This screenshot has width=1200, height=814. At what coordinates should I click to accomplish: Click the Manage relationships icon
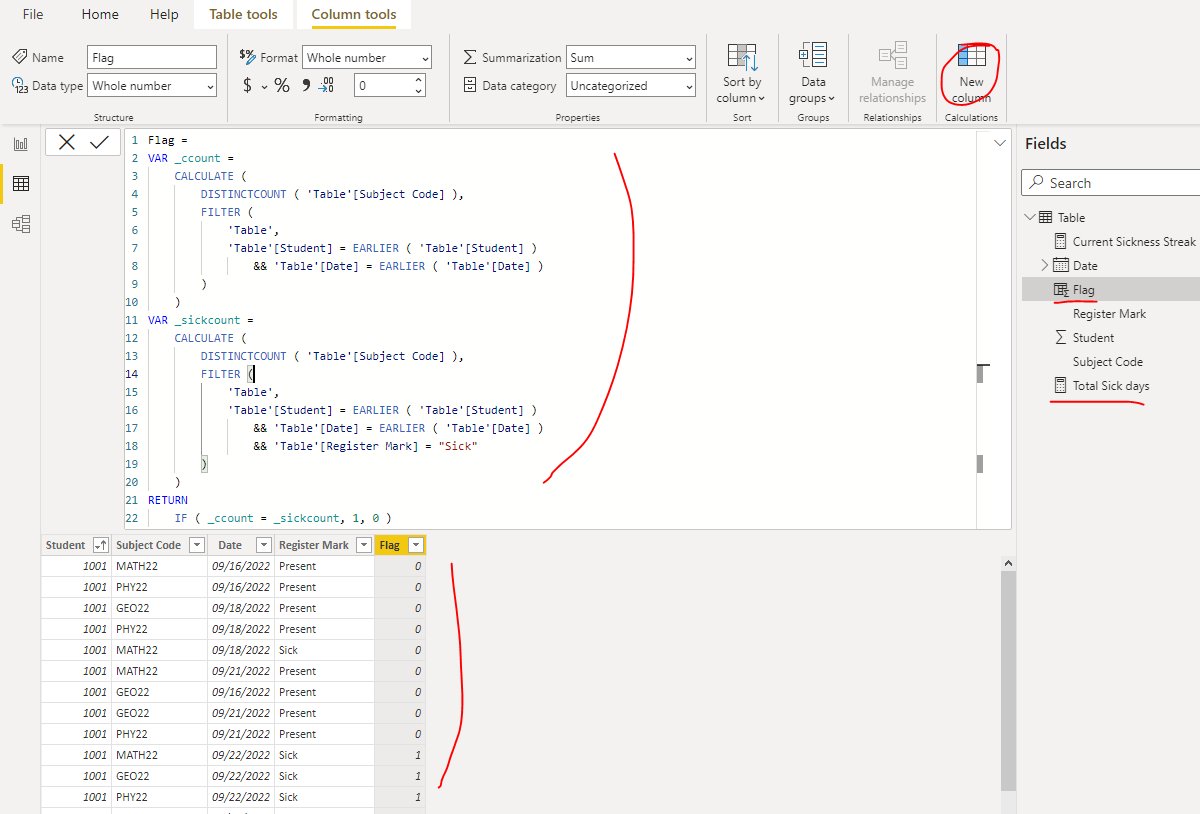pyautogui.click(x=892, y=56)
